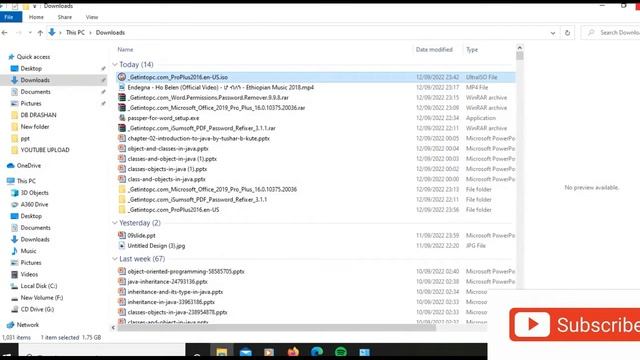Click the _Getintopc.com_ProPlus2016.en-US folder icon

pyautogui.click(x=122, y=210)
